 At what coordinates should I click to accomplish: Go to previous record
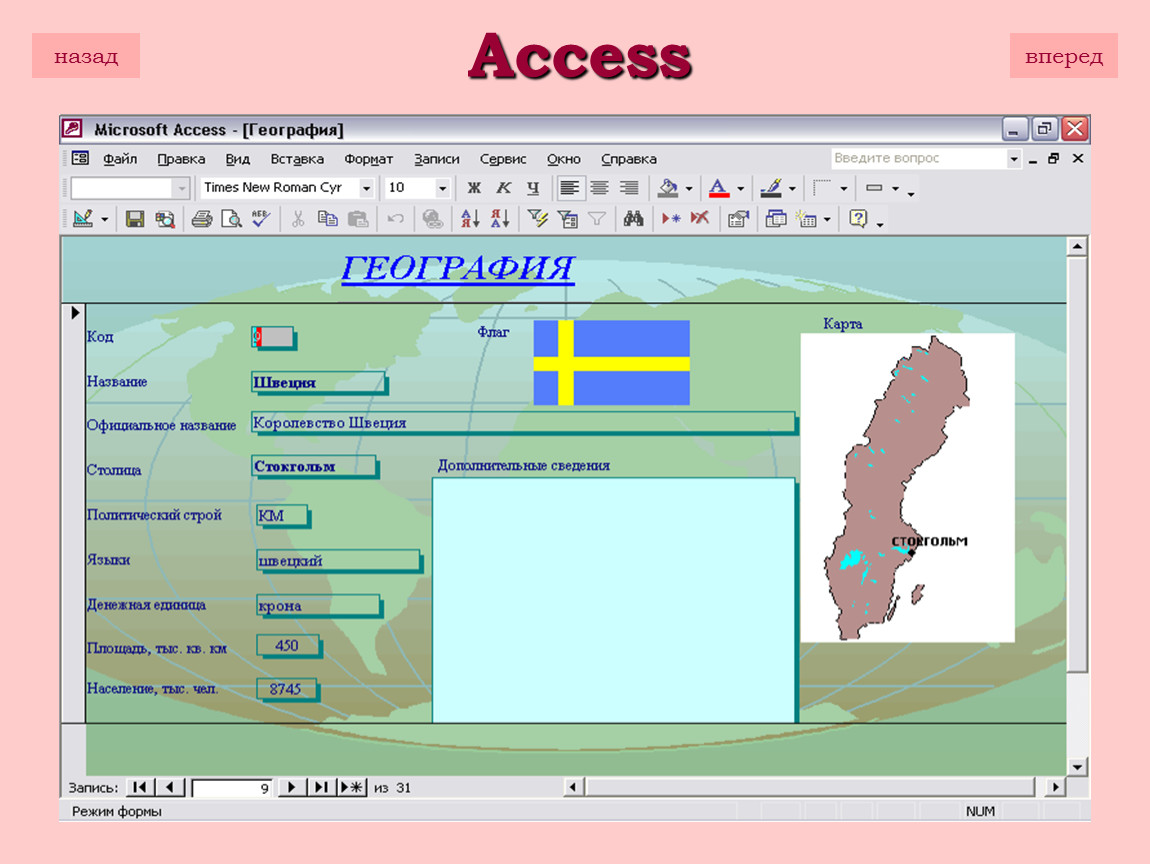click(170, 787)
